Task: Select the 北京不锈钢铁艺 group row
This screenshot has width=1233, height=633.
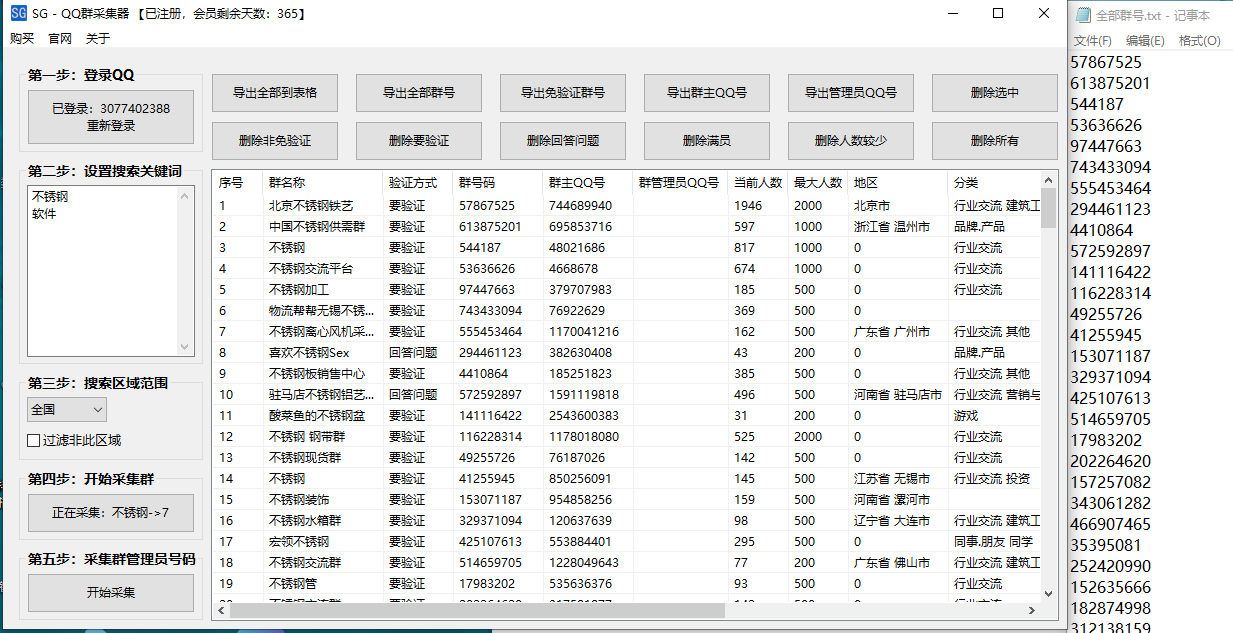Action: 310,205
